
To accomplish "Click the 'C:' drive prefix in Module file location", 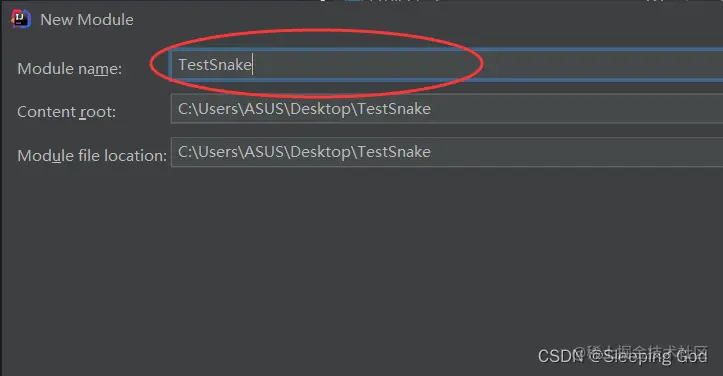I will [x=184, y=152].
